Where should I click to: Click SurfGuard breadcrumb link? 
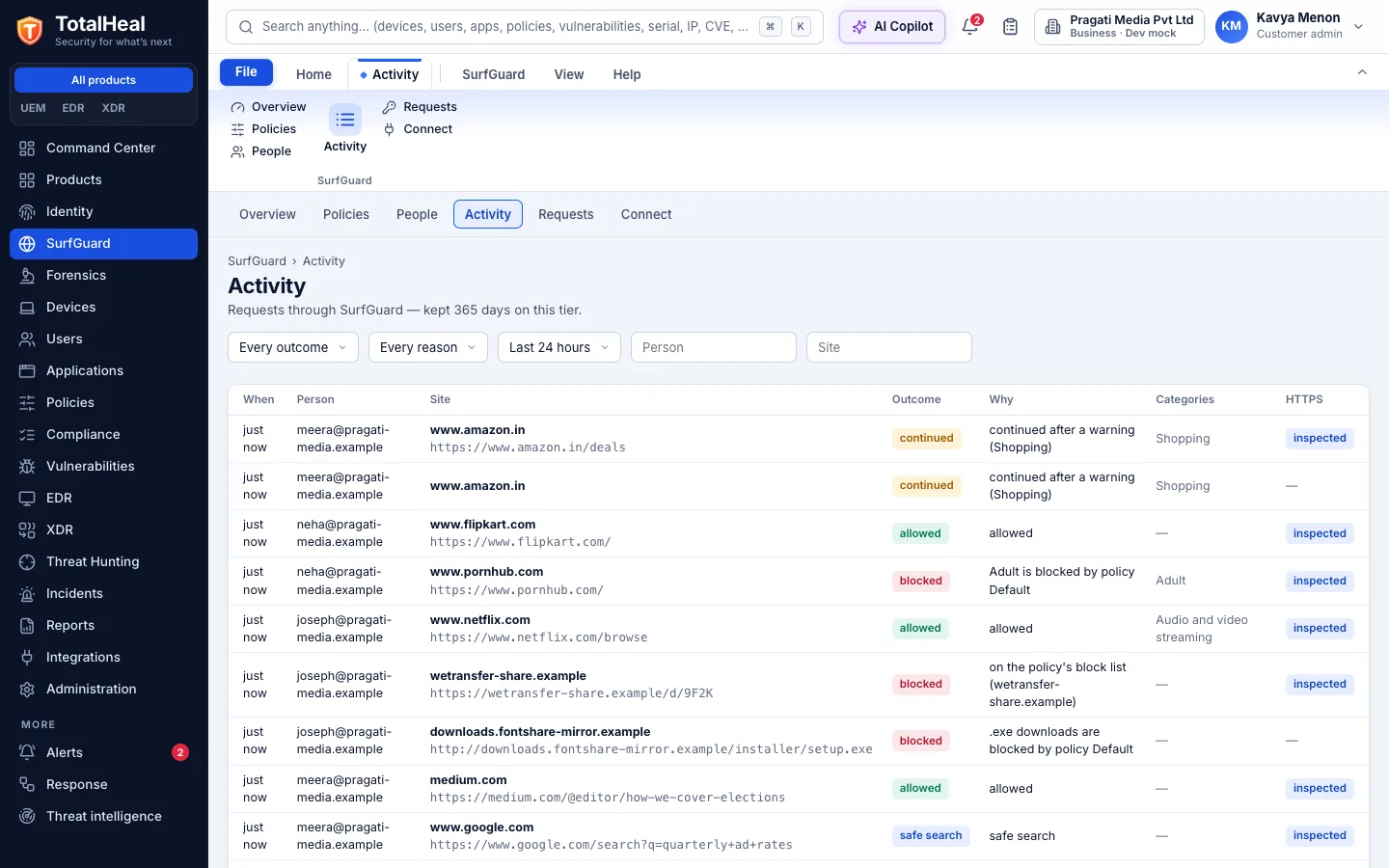pyautogui.click(x=257, y=261)
